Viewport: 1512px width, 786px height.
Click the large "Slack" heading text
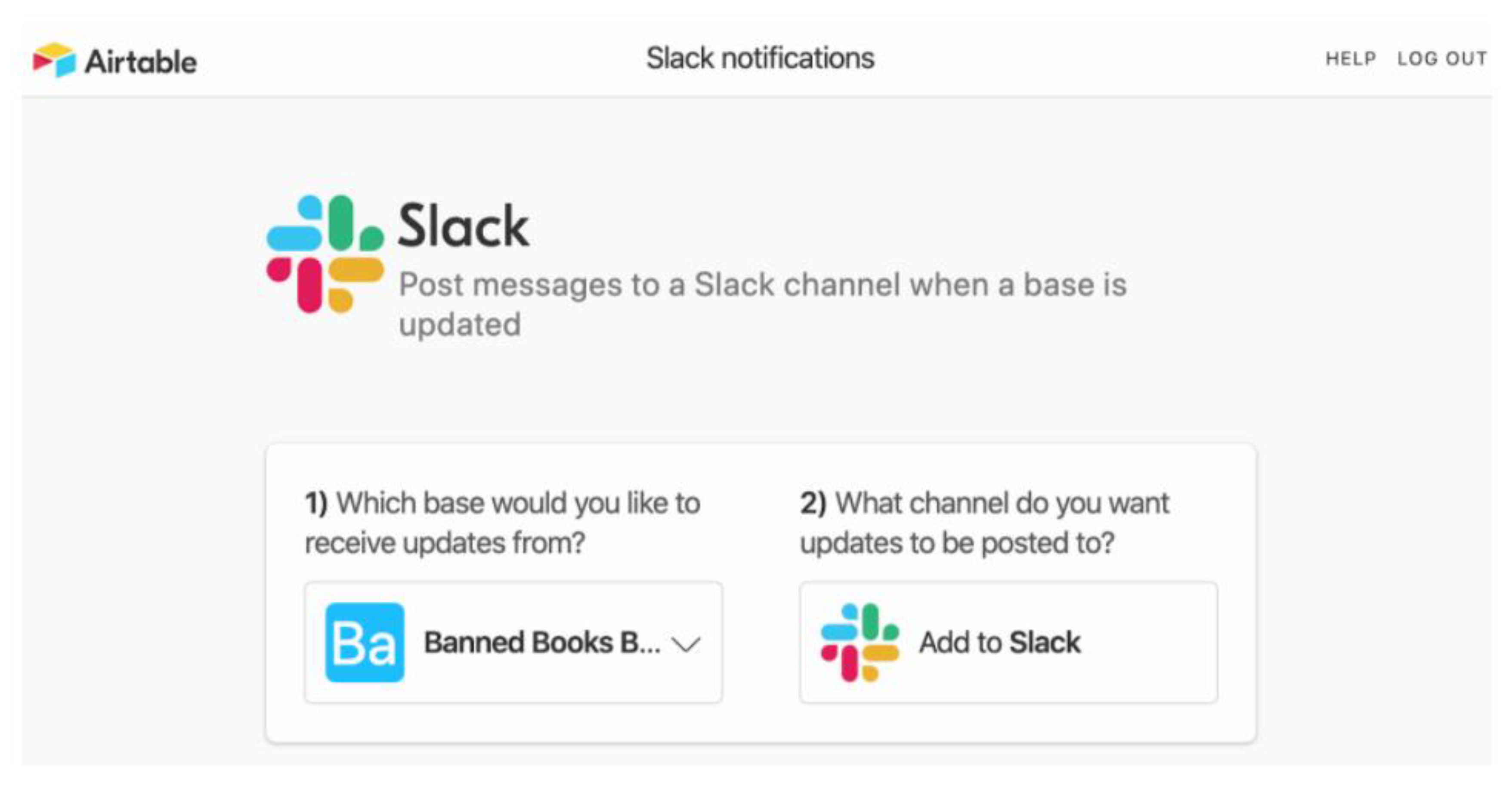464,226
